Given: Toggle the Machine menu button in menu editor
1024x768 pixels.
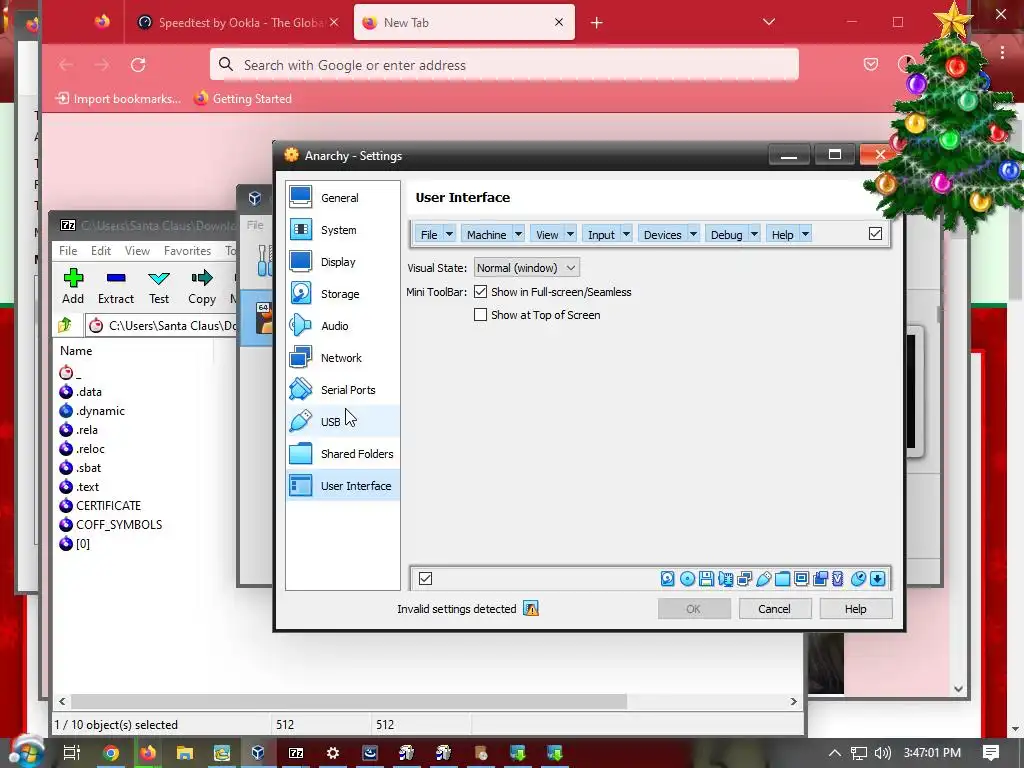Looking at the screenshot, I should pos(487,234).
